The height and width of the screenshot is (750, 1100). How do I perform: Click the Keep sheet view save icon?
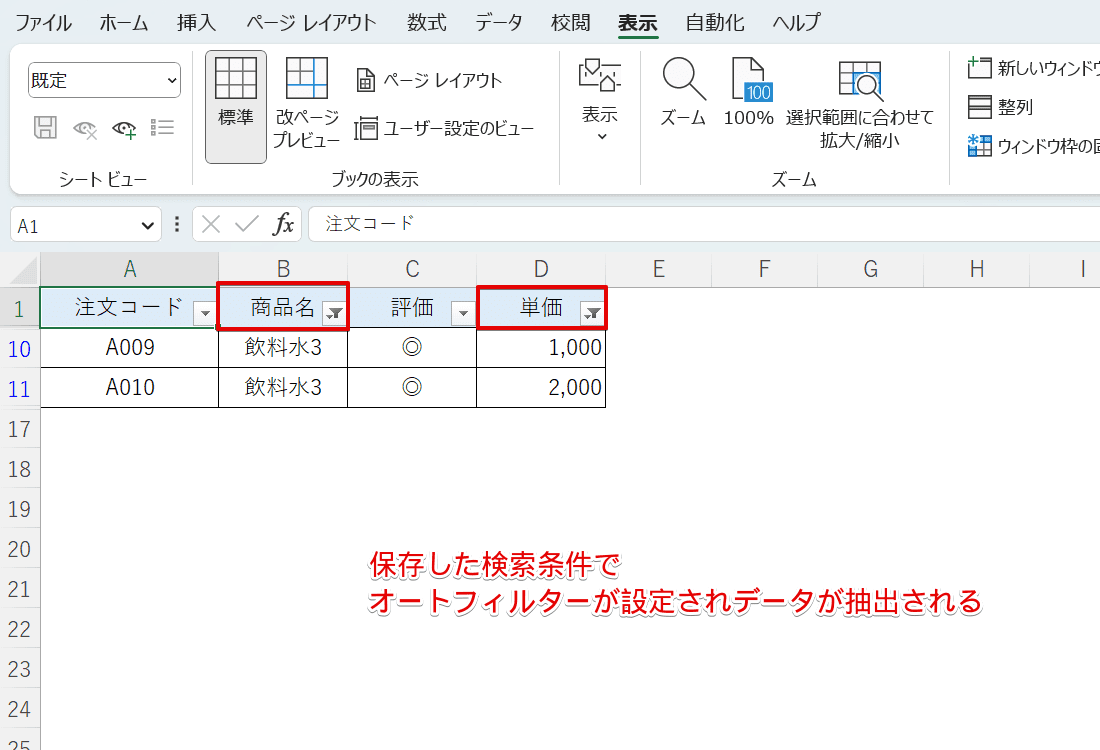click(x=46, y=128)
